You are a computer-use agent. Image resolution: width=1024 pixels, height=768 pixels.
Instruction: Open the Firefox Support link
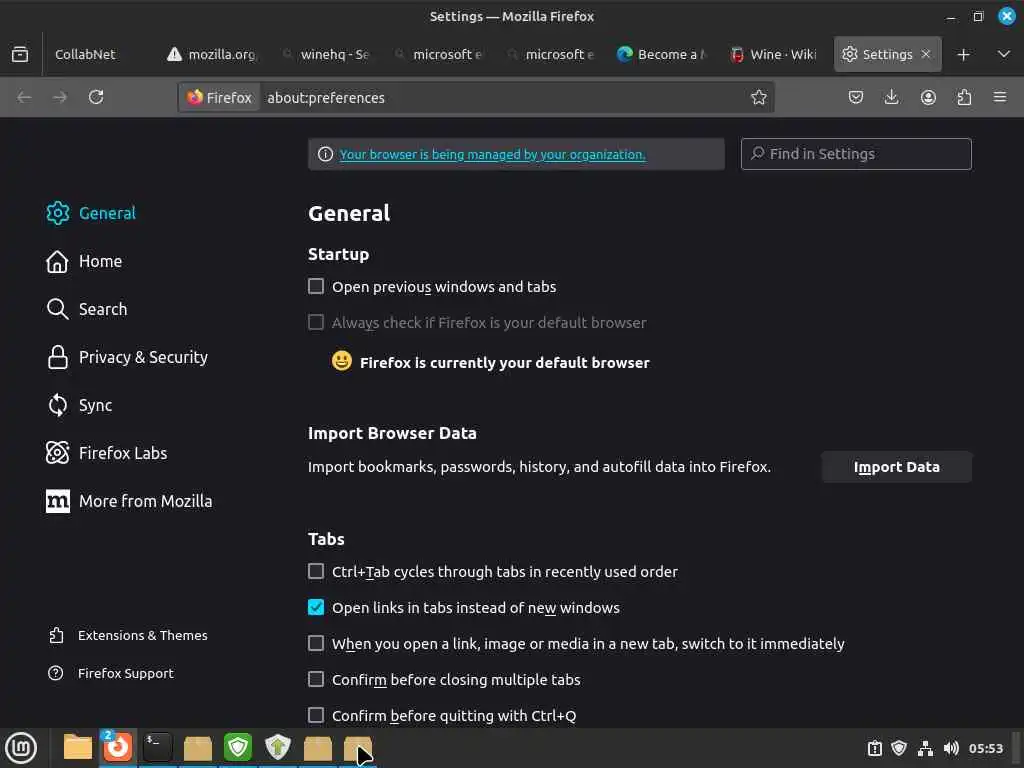111,673
